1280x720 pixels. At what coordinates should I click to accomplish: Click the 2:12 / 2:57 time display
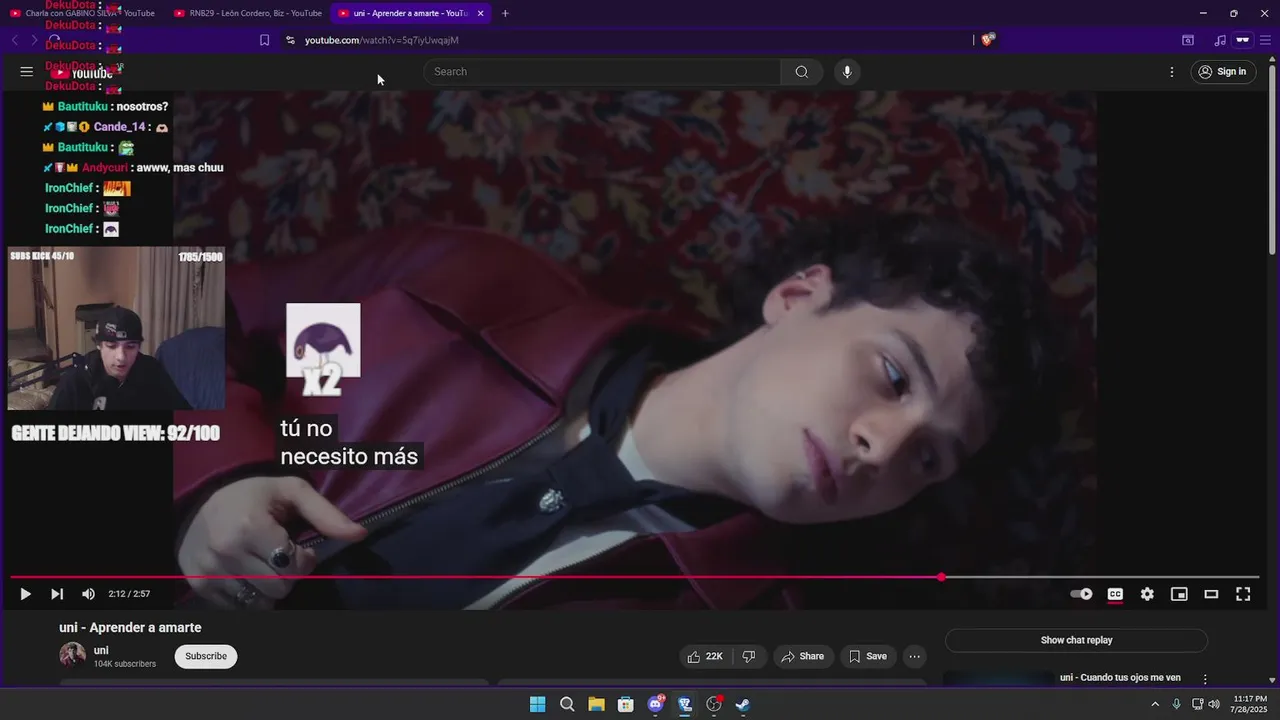(x=129, y=594)
